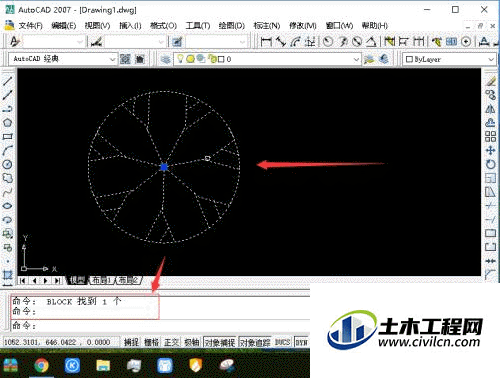Select the Move modify tool
Viewport: 500px width, 378px height.
[x=490, y=150]
